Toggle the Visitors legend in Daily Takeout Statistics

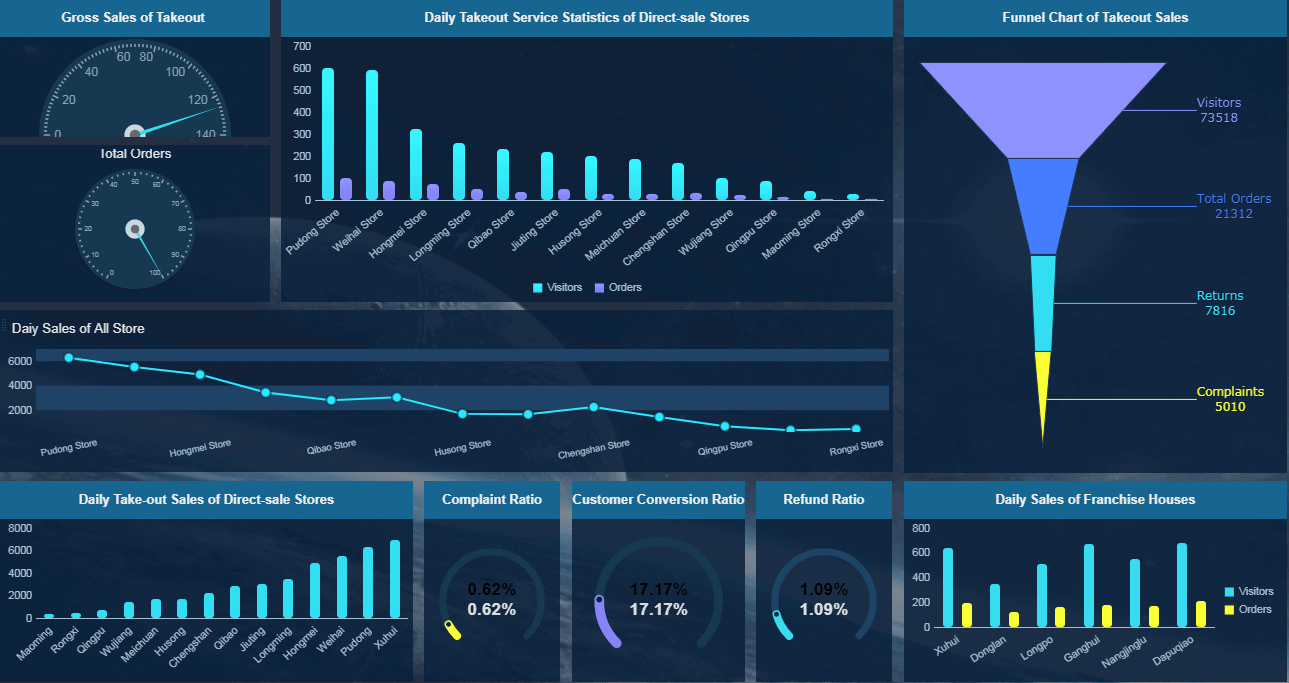pyautogui.click(x=557, y=287)
